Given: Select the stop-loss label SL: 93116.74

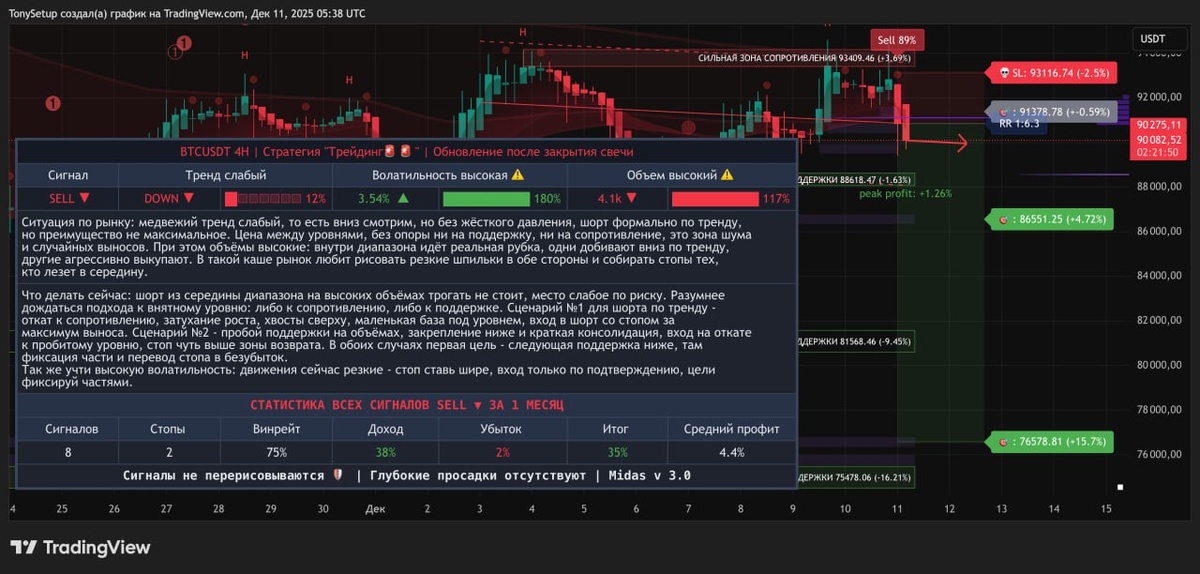Looking at the screenshot, I should click(1051, 72).
